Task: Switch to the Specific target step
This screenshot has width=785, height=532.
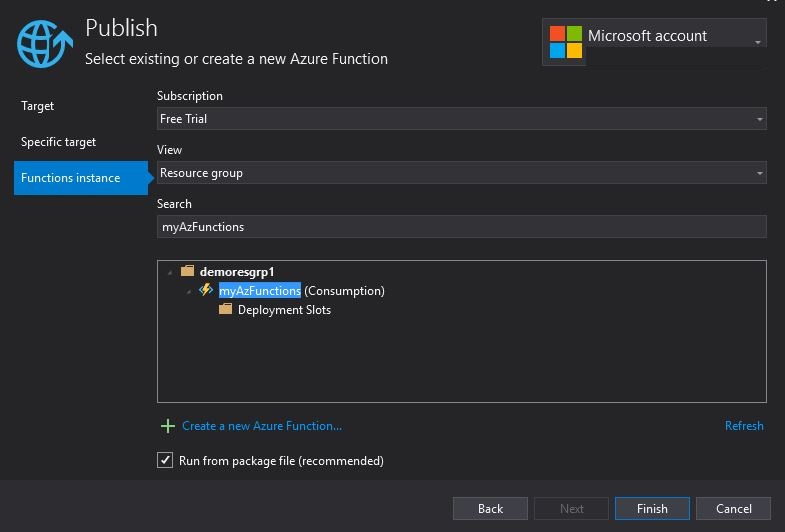Action: click(59, 142)
